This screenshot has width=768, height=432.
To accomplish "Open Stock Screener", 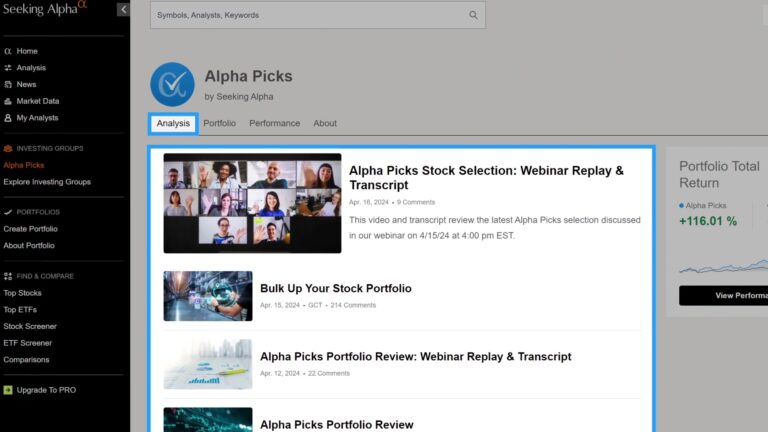I will (30, 326).
